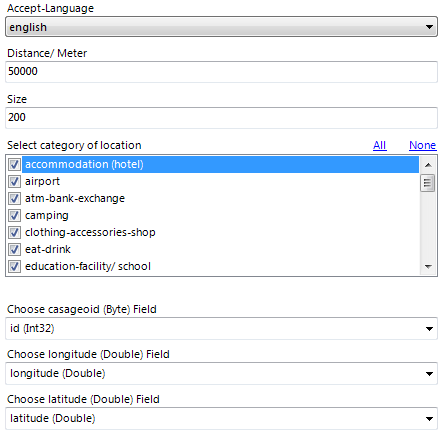The width and height of the screenshot is (445, 448).
Task: Click the category list scrollbar thumb
Action: tap(428, 183)
